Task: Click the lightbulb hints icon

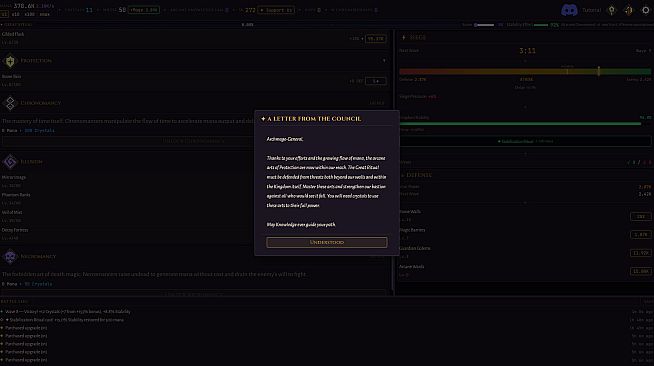Action: point(611,10)
